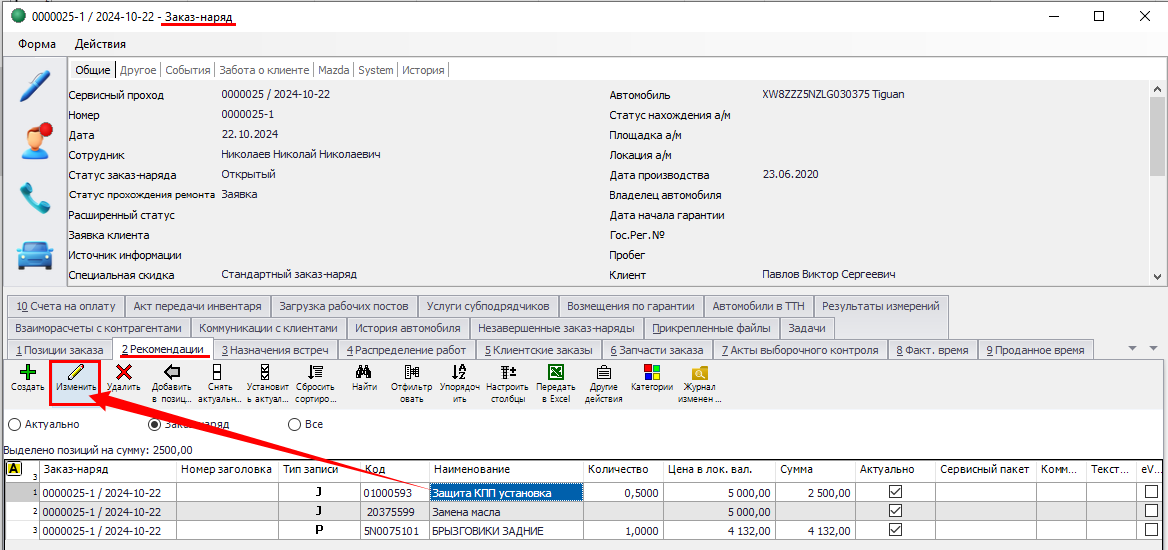Select the Все radio button
Viewport: 1168px width, 550px height.
click(294, 424)
